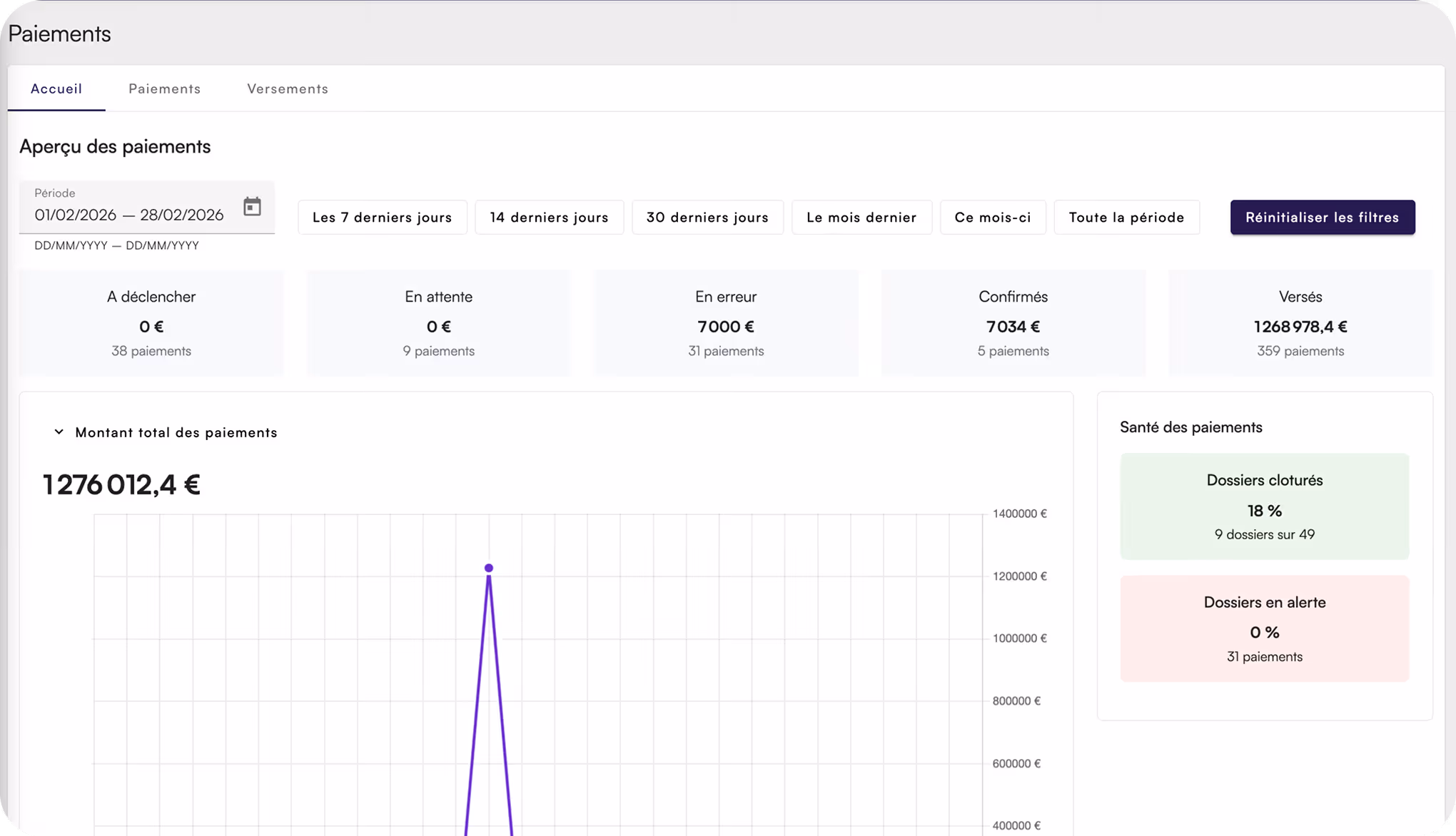Collapse Montant total des paiements chevron
1456x836 pixels.
click(x=59, y=432)
